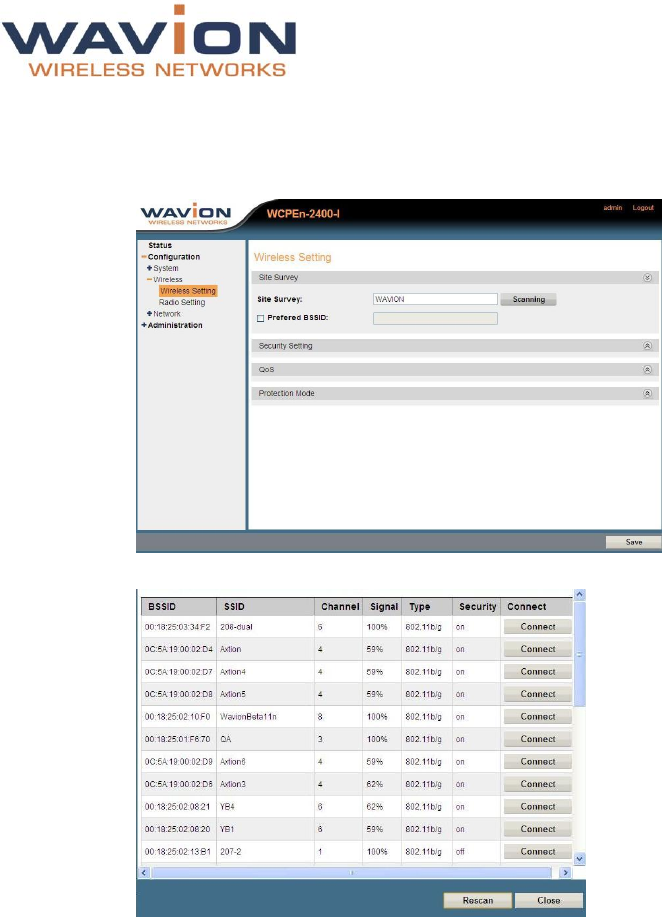This screenshot has width=662, height=917.
Task: Expand the System tree node
Action: [x=150, y=268]
